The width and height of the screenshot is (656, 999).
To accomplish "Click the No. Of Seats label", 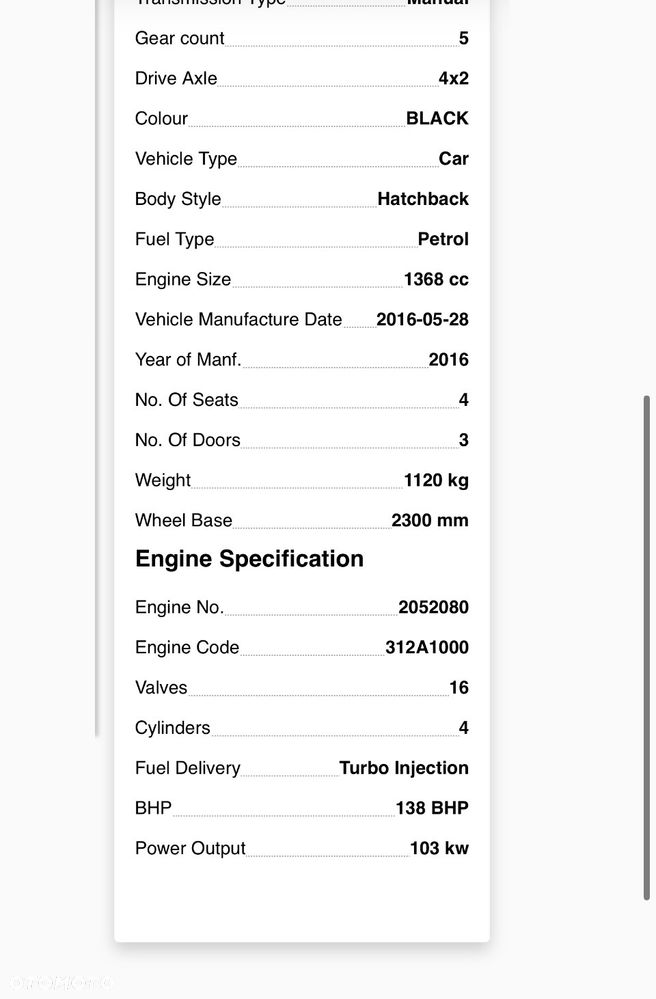I will click(187, 399).
